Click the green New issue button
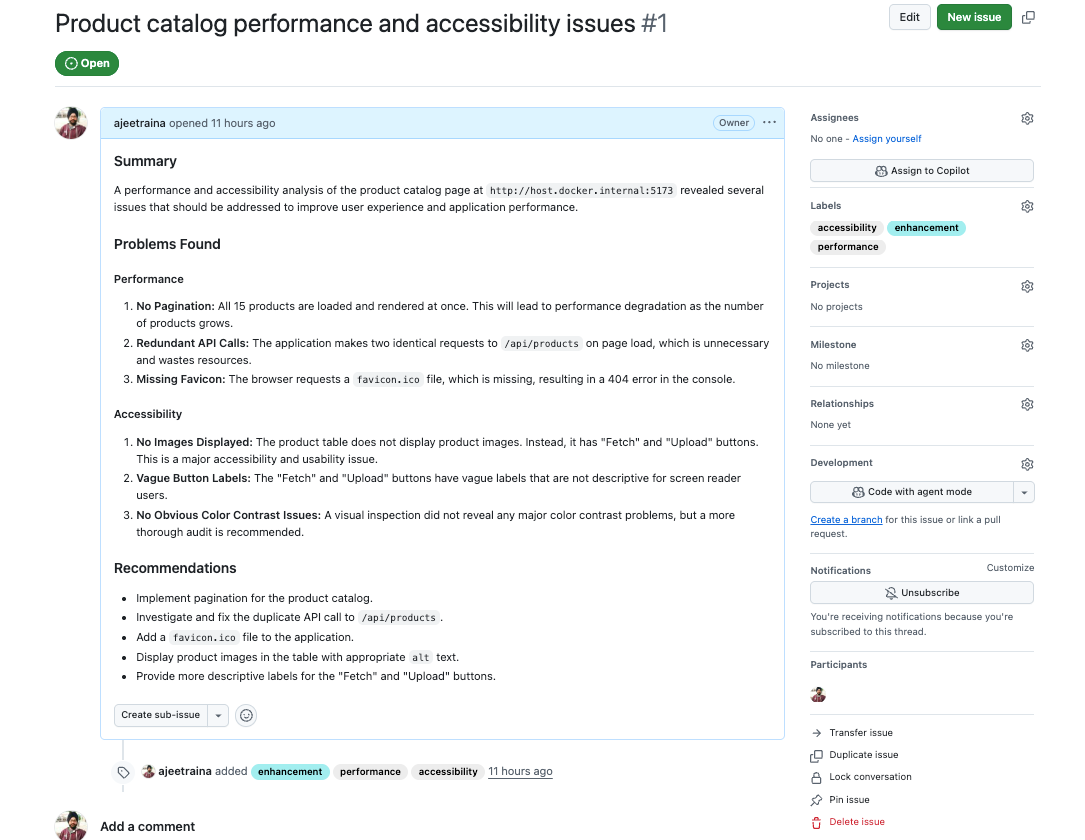 pyautogui.click(x=974, y=17)
